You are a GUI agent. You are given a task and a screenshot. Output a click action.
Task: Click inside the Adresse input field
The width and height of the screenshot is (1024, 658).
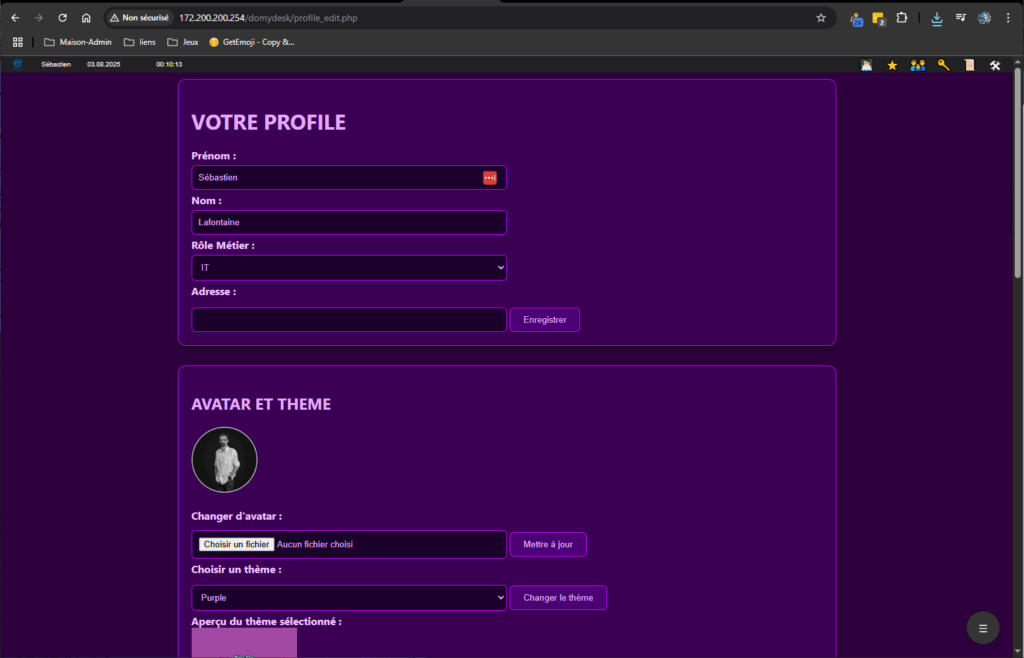point(348,320)
